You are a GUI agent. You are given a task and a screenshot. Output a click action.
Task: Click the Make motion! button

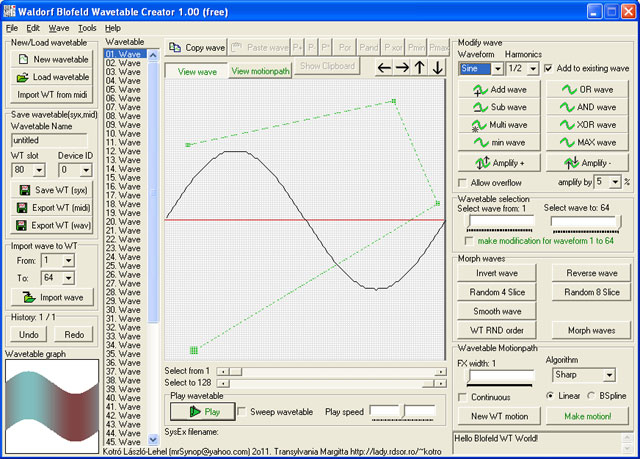click(x=587, y=416)
